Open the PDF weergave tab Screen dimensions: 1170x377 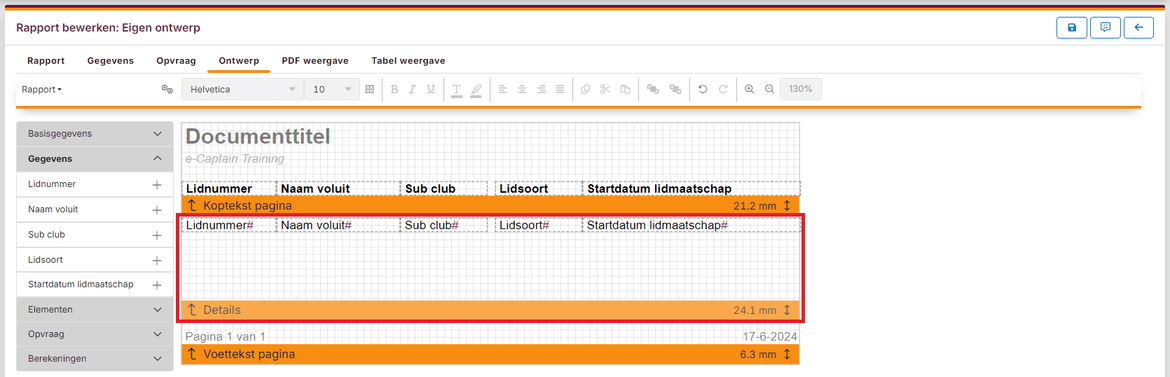[316, 60]
